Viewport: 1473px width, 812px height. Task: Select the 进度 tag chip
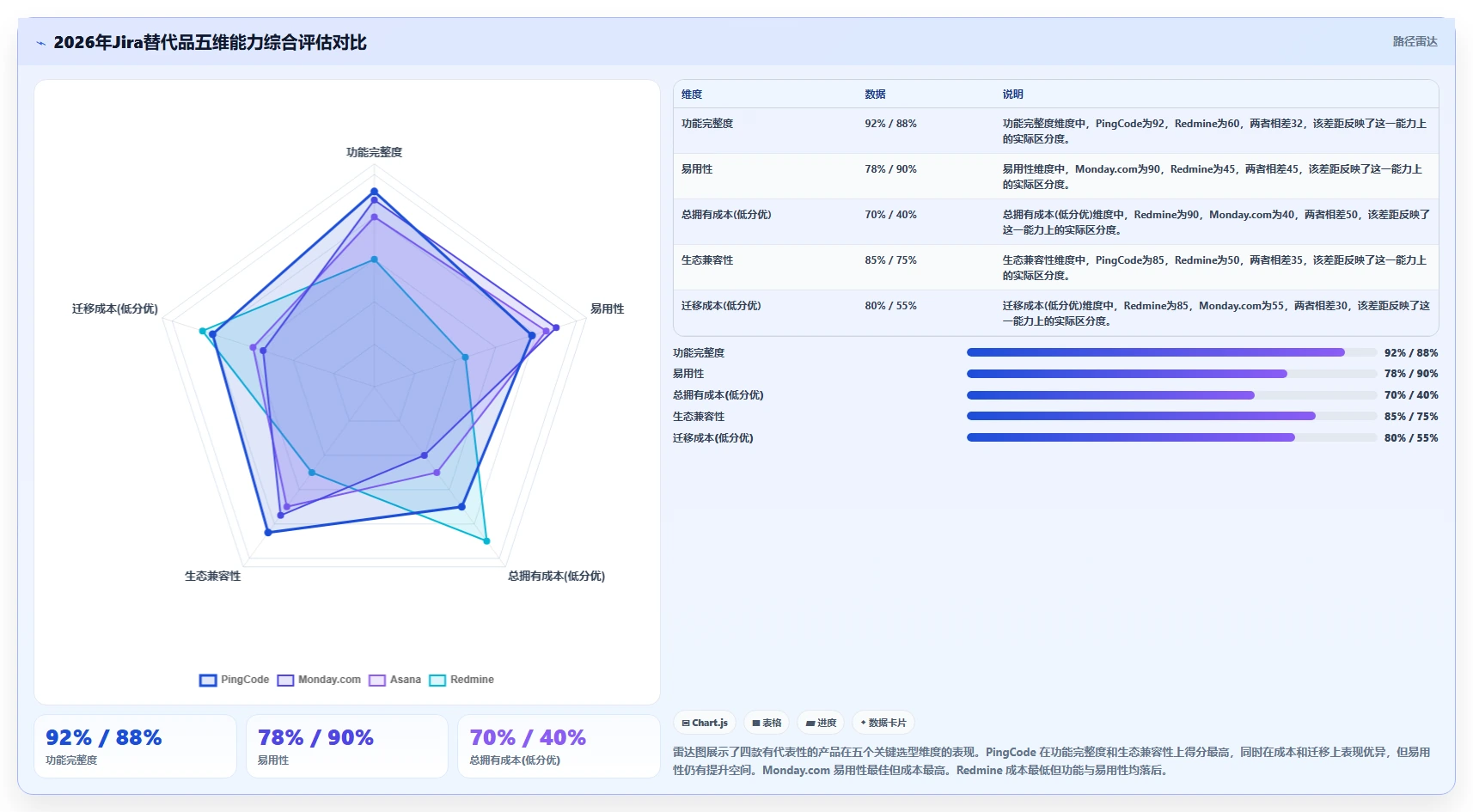821,723
